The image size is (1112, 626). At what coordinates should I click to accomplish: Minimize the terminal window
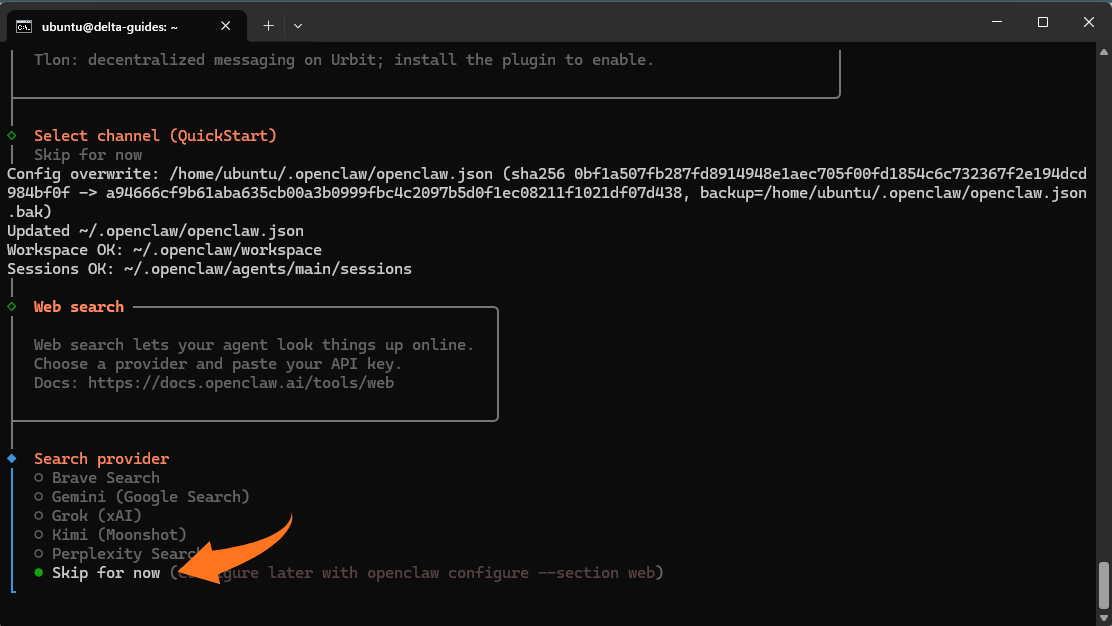(x=996, y=22)
